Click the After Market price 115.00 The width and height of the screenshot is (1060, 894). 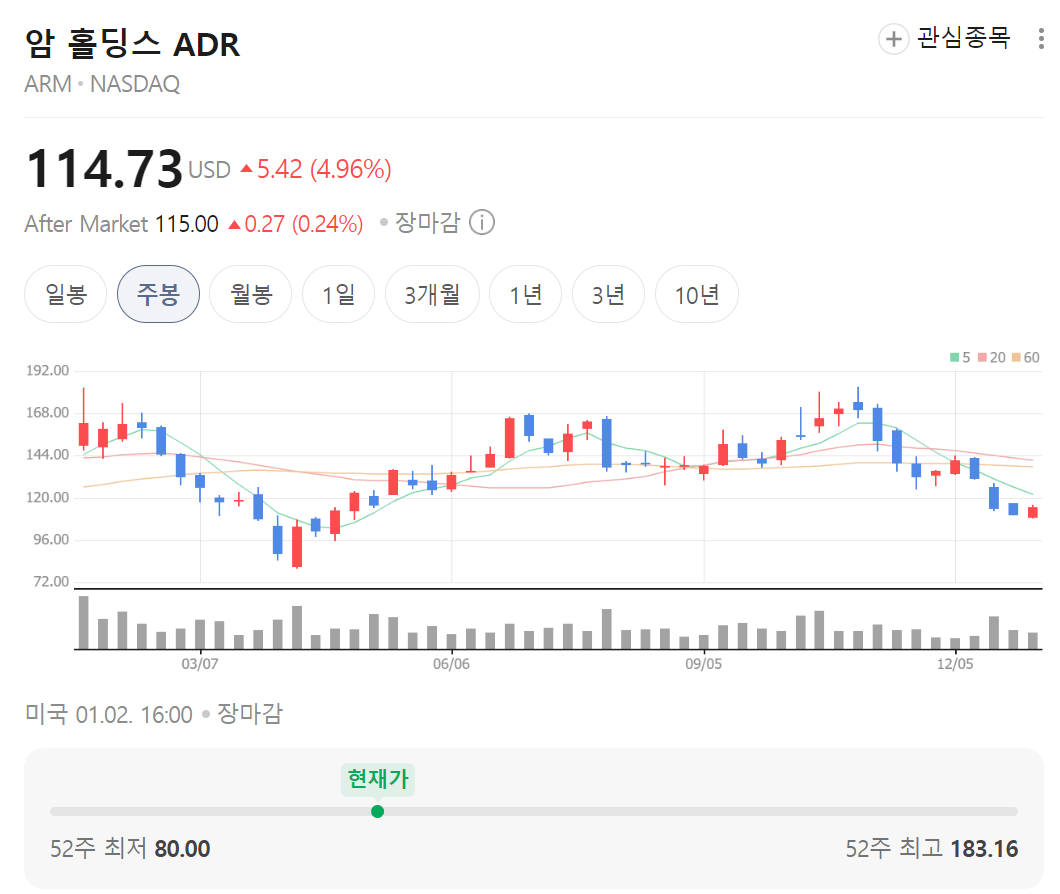tap(187, 224)
